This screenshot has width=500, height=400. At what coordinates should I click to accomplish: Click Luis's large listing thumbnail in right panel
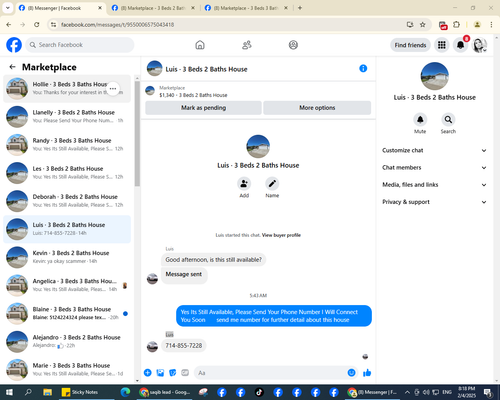[434, 76]
